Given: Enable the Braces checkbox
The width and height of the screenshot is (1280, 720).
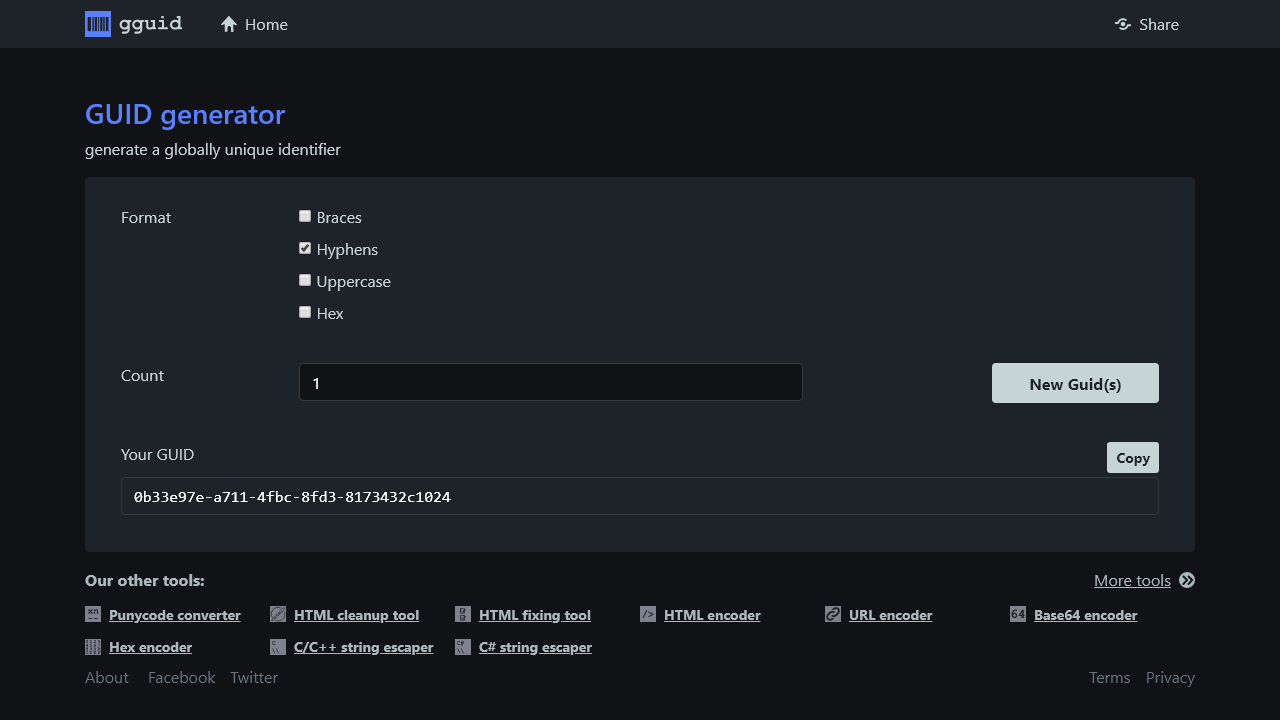Looking at the screenshot, I should [x=305, y=216].
